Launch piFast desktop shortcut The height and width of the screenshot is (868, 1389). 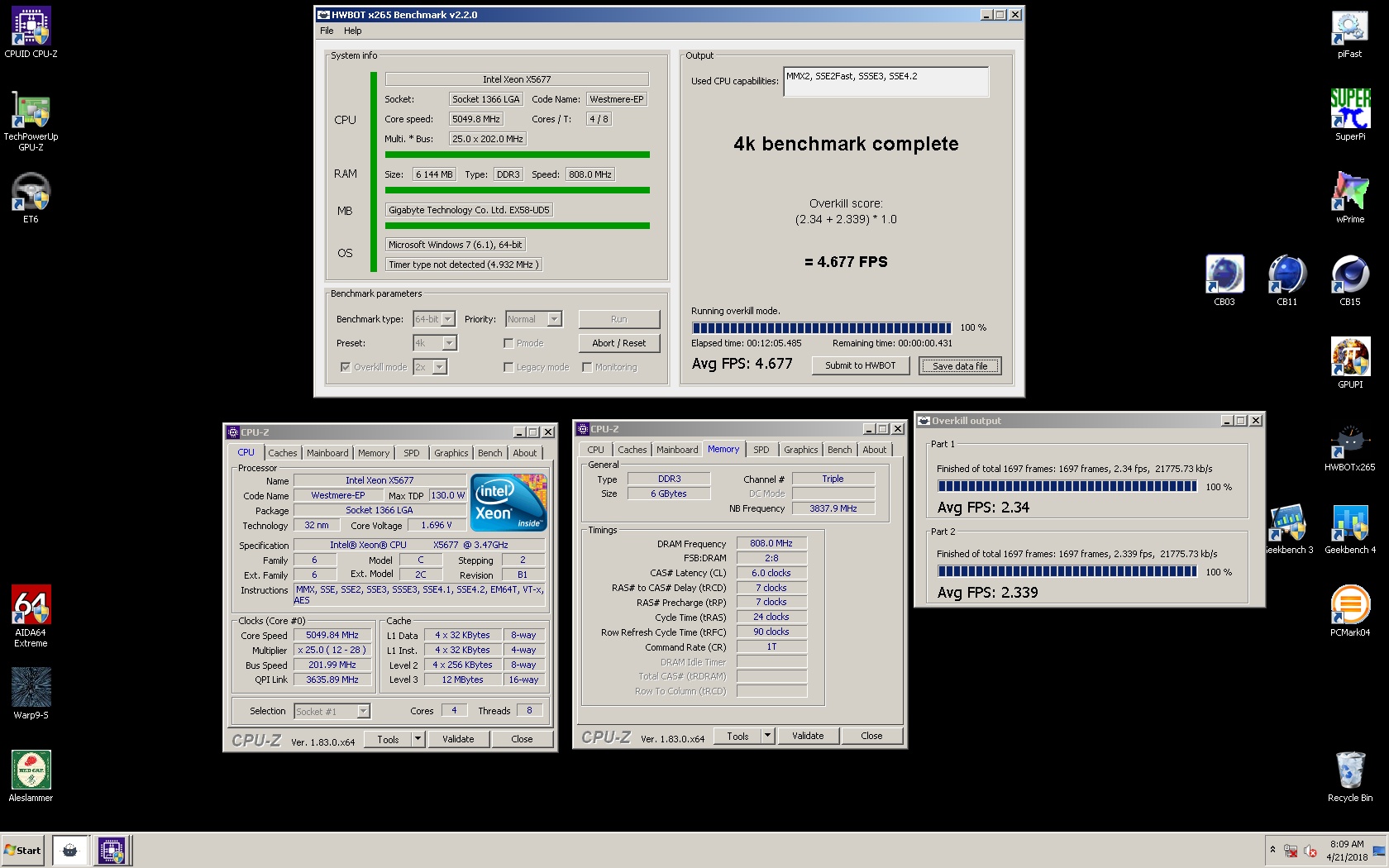(1350, 33)
